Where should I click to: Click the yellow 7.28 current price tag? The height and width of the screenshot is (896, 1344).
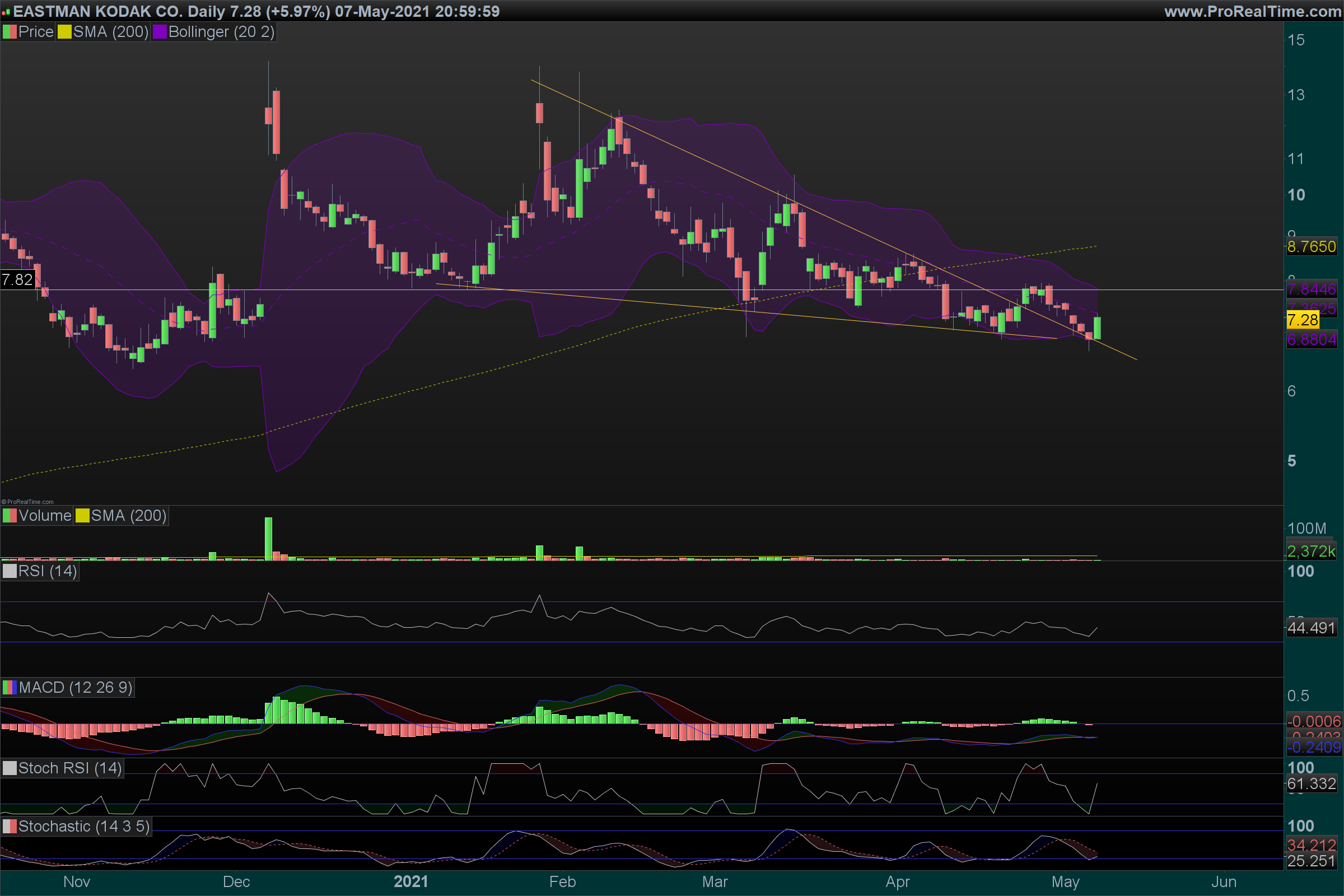point(1303,320)
